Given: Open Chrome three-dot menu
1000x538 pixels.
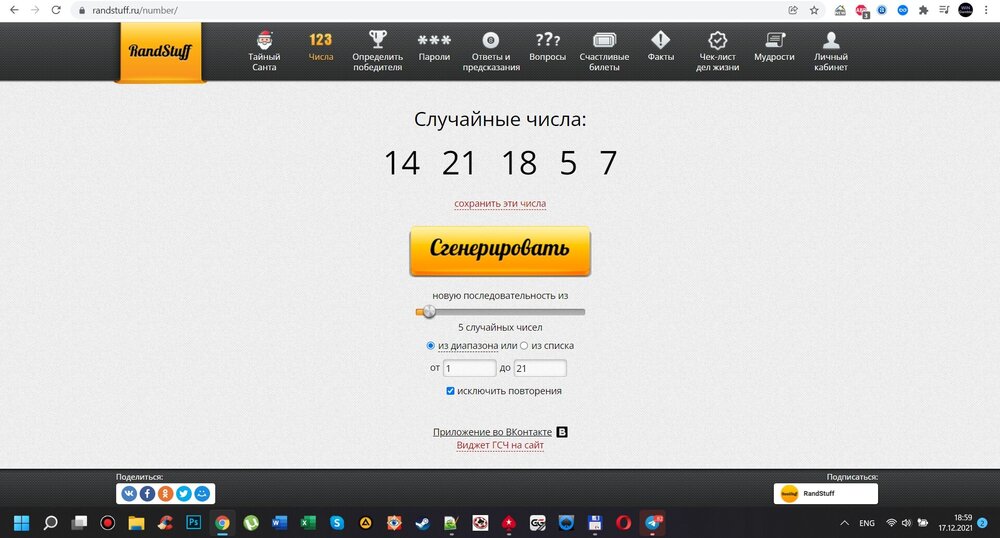Looking at the screenshot, I should coord(987,10).
